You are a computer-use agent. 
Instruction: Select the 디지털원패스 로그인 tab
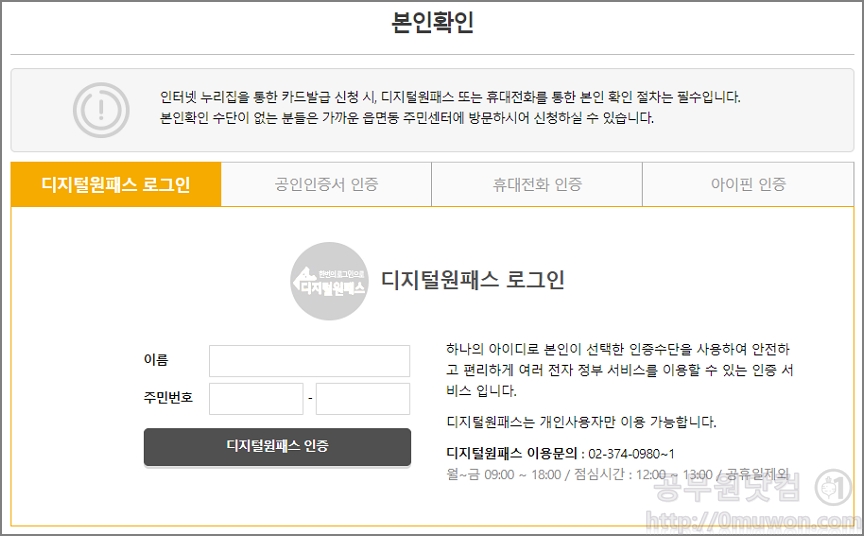point(116,184)
